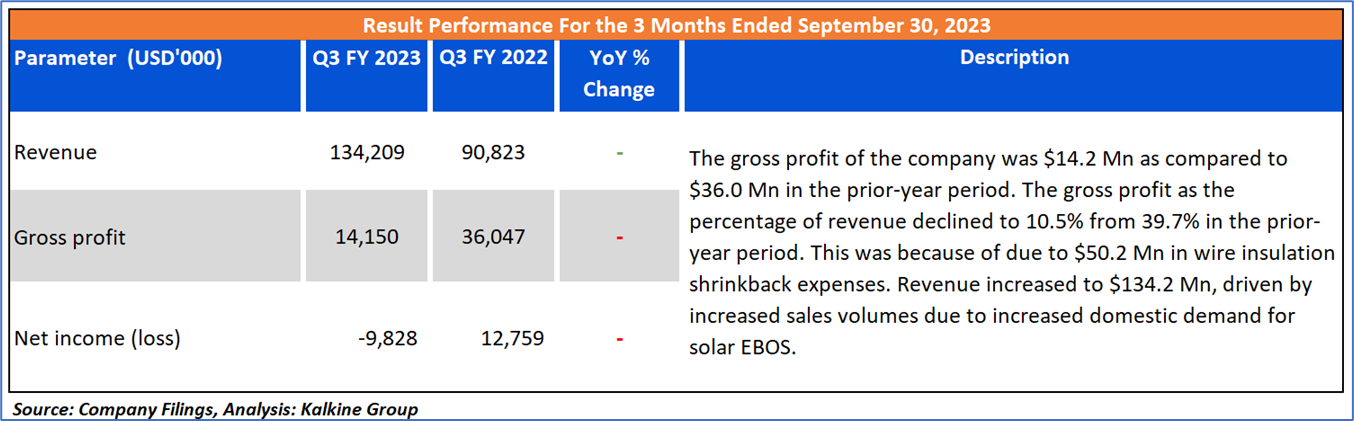Click the Result Performance title banner
This screenshot has height=421, width=1354.
[676, 25]
